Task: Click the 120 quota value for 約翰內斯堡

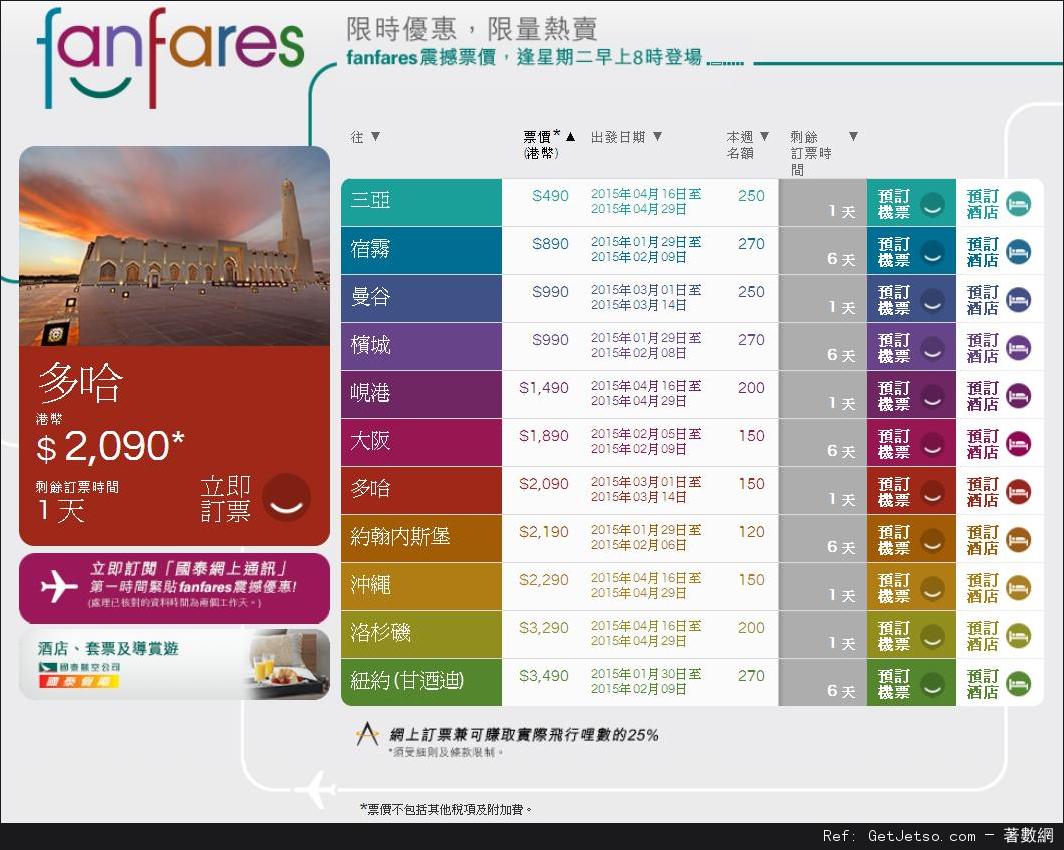Action: point(751,532)
